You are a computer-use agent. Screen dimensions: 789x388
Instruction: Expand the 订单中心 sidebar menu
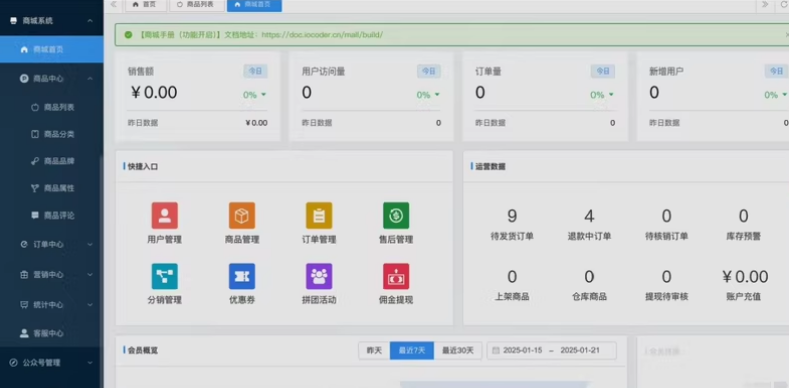tap(52, 245)
